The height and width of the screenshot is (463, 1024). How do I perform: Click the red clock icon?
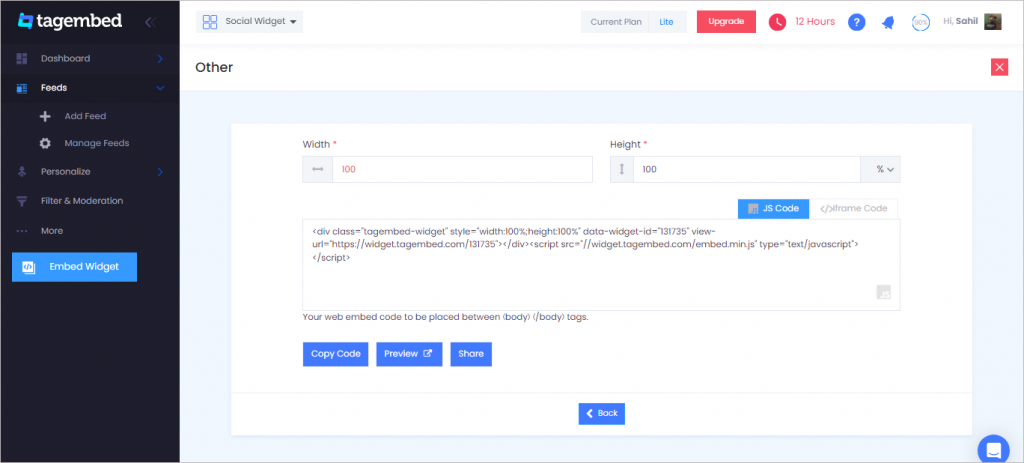(777, 22)
